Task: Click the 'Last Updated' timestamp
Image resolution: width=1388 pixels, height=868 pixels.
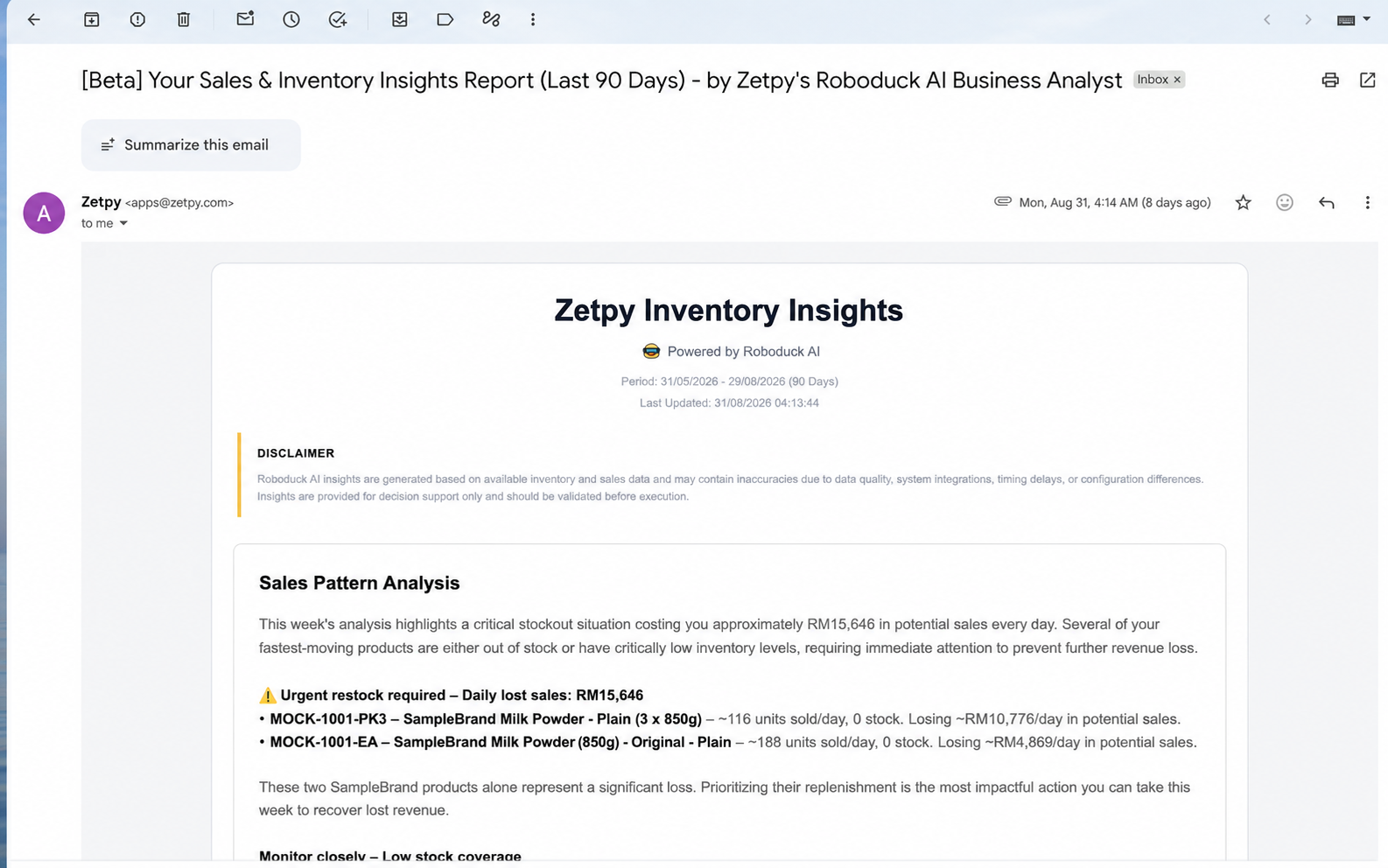Action: (729, 403)
